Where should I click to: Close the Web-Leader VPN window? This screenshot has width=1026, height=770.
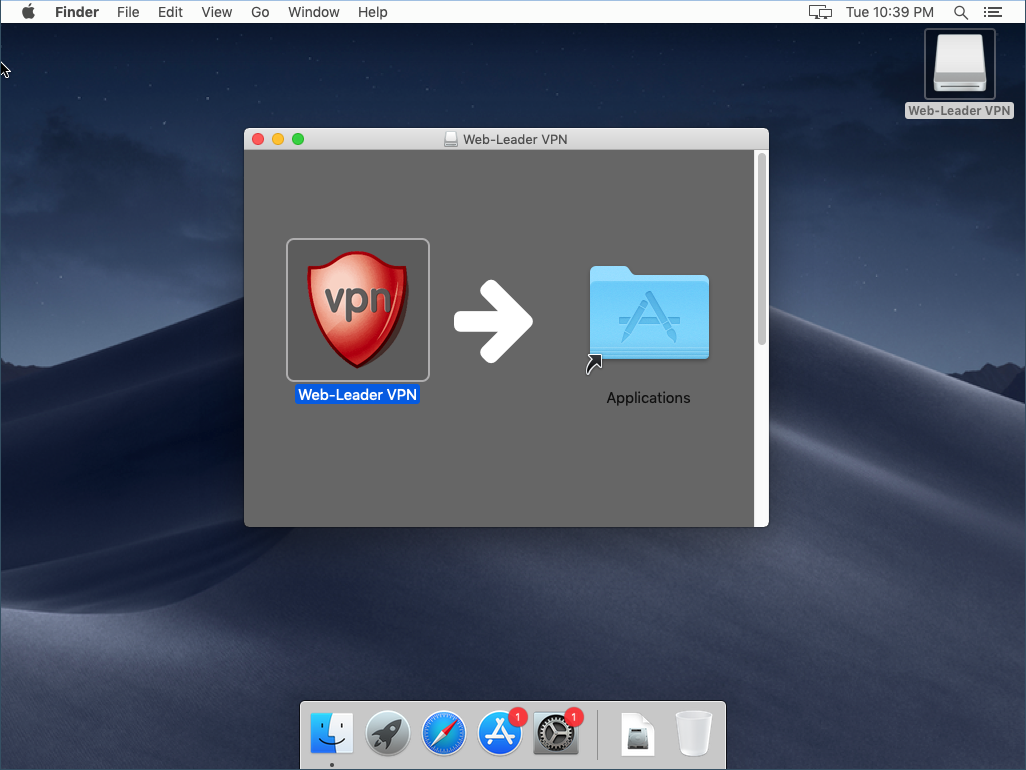tap(258, 139)
